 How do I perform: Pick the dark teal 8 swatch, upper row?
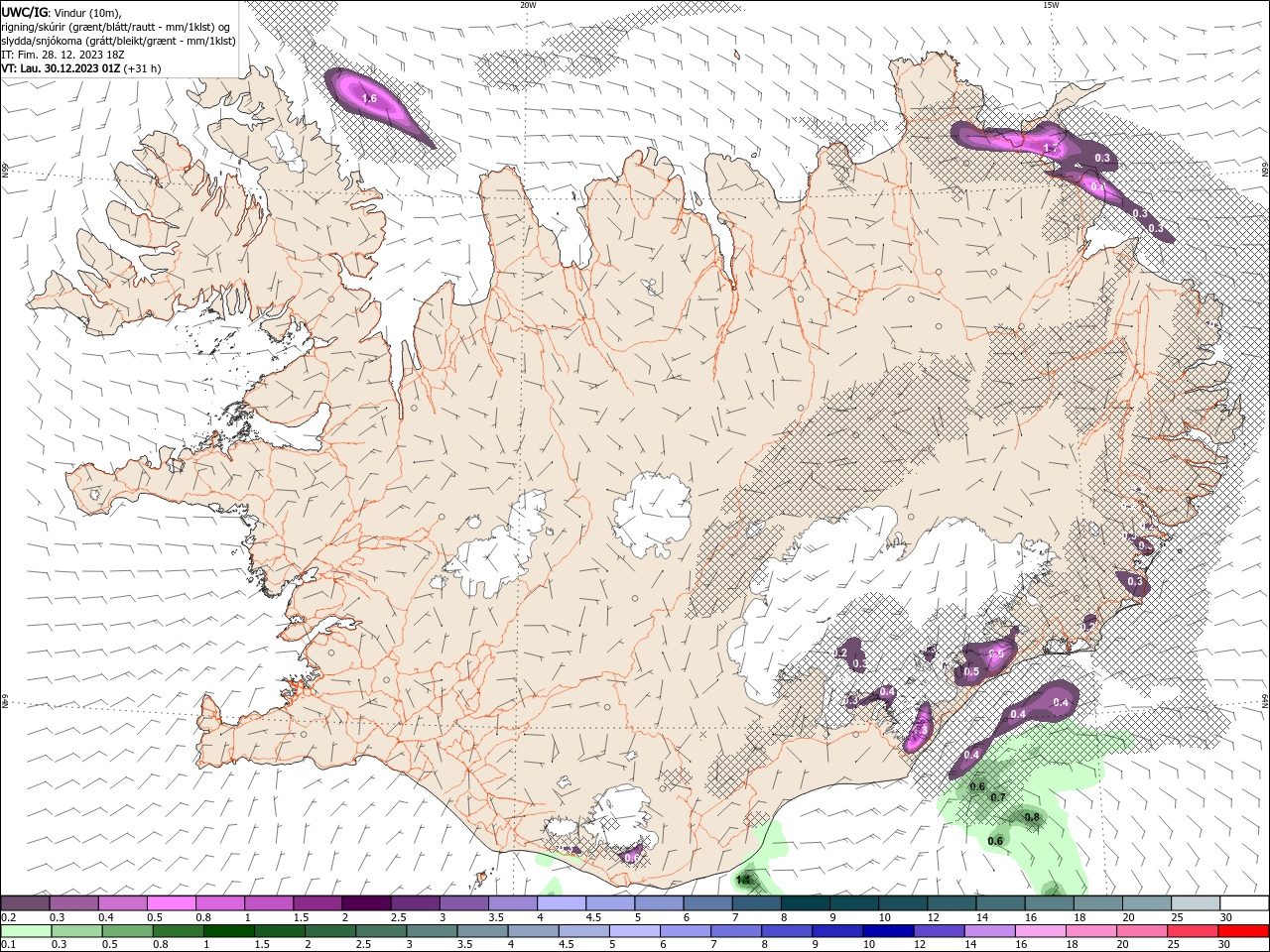[x=805, y=903]
